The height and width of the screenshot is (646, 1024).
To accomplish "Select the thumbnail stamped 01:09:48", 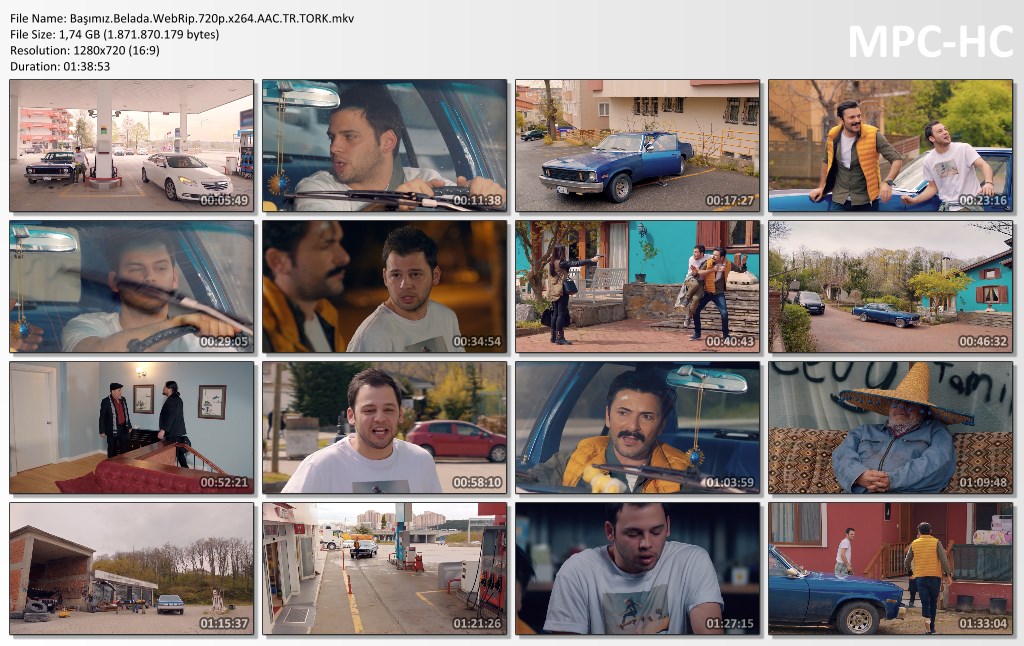I will pyautogui.click(x=891, y=428).
